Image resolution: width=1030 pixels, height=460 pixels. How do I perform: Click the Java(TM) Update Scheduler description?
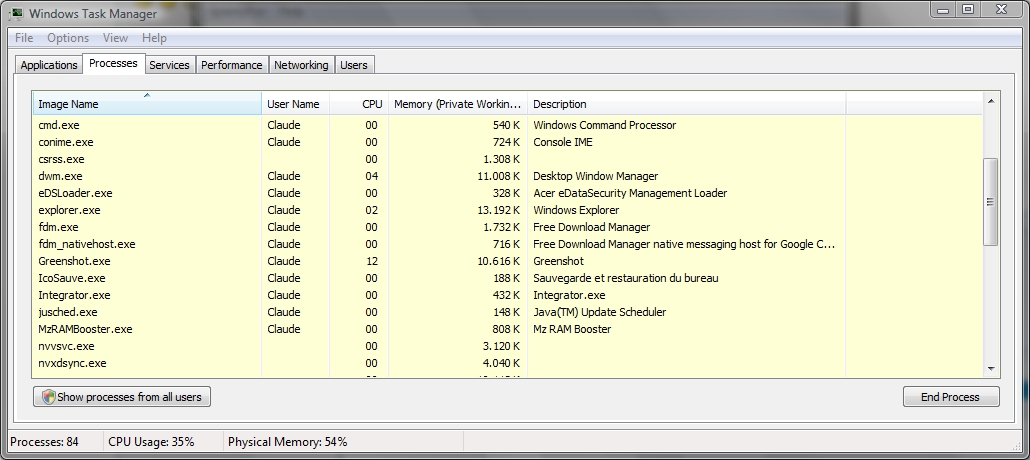[x=600, y=312]
